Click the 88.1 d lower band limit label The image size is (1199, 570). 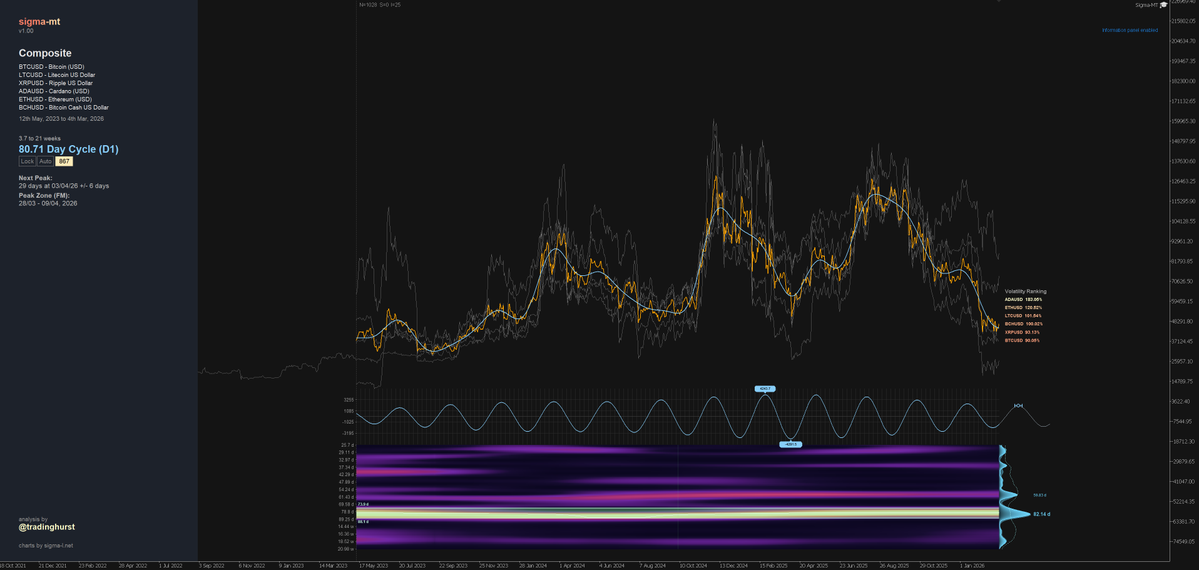(x=363, y=522)
